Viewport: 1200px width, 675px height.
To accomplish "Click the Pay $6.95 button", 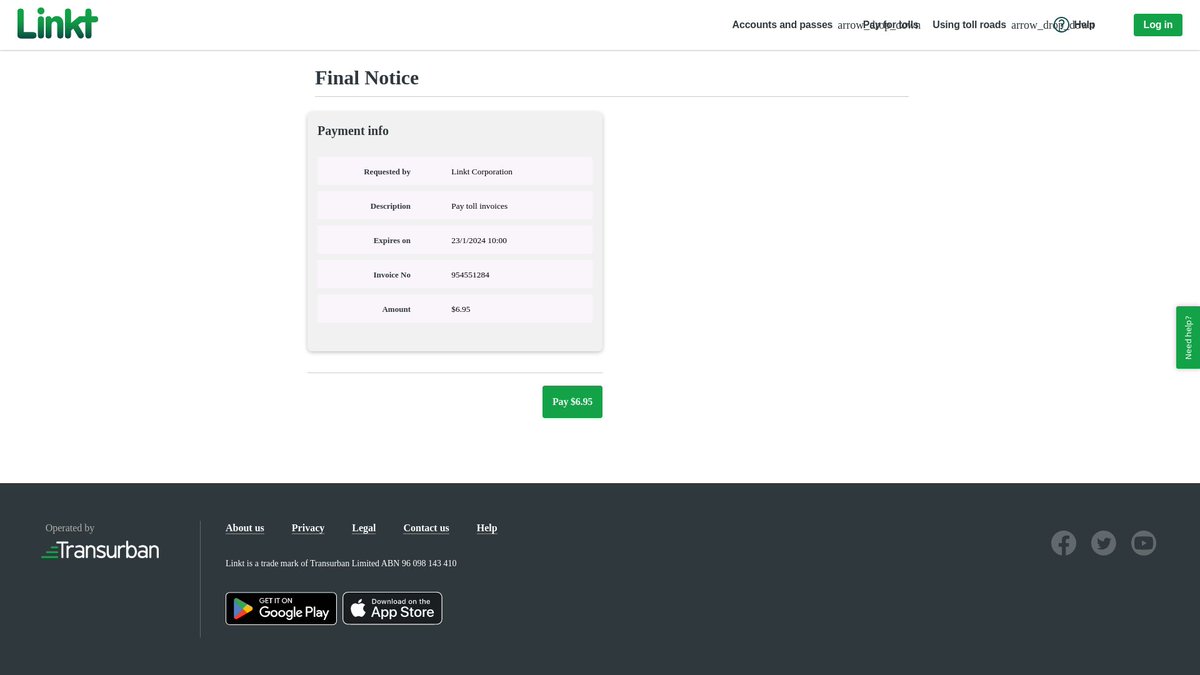I will (x=572, y=402).
